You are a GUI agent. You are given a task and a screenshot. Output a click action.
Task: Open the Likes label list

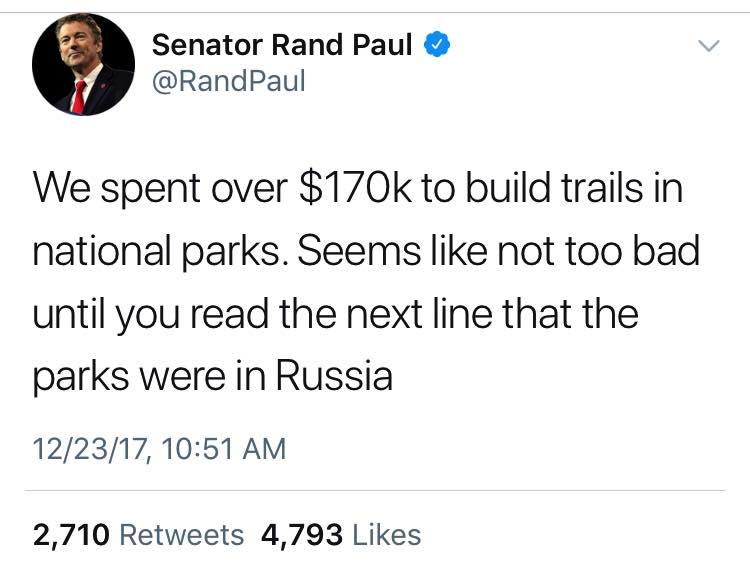click(x=386, y=534)
